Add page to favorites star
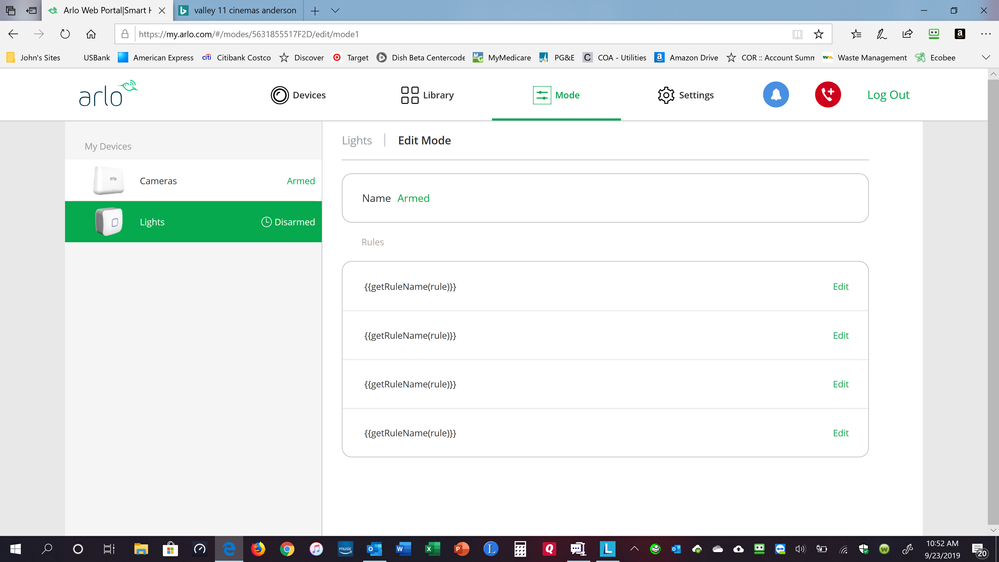This screenshot has height=562, width=999. 819,34
